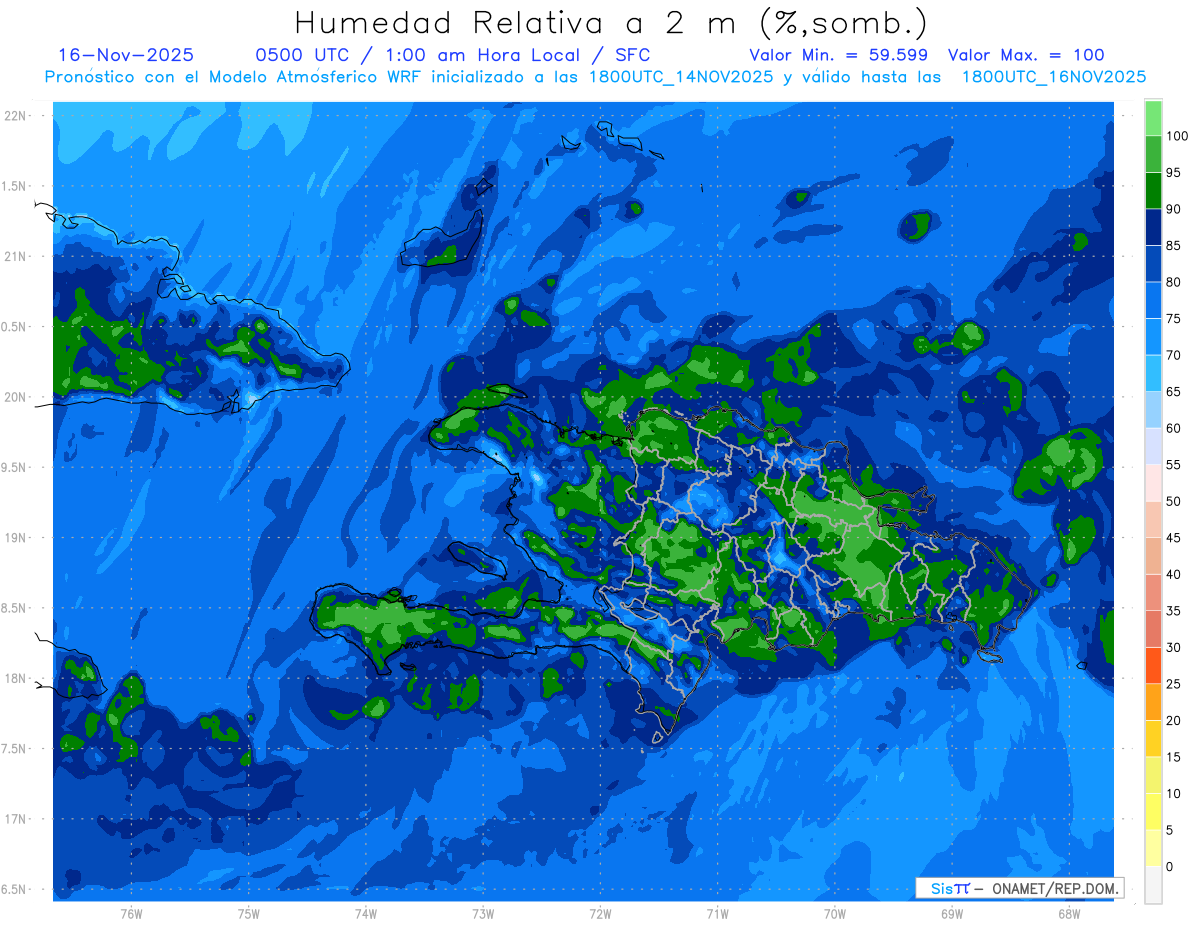Screen dimensions: 1200x927
Task: Select the dark green swatch between 90 and 95
Action: tap(1153, 190)
